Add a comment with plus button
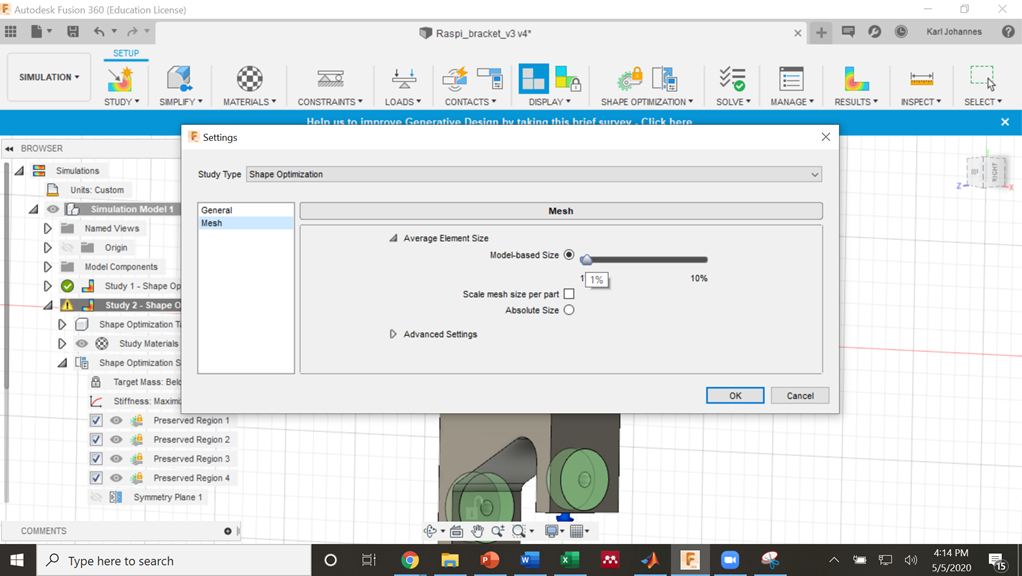 227,531
